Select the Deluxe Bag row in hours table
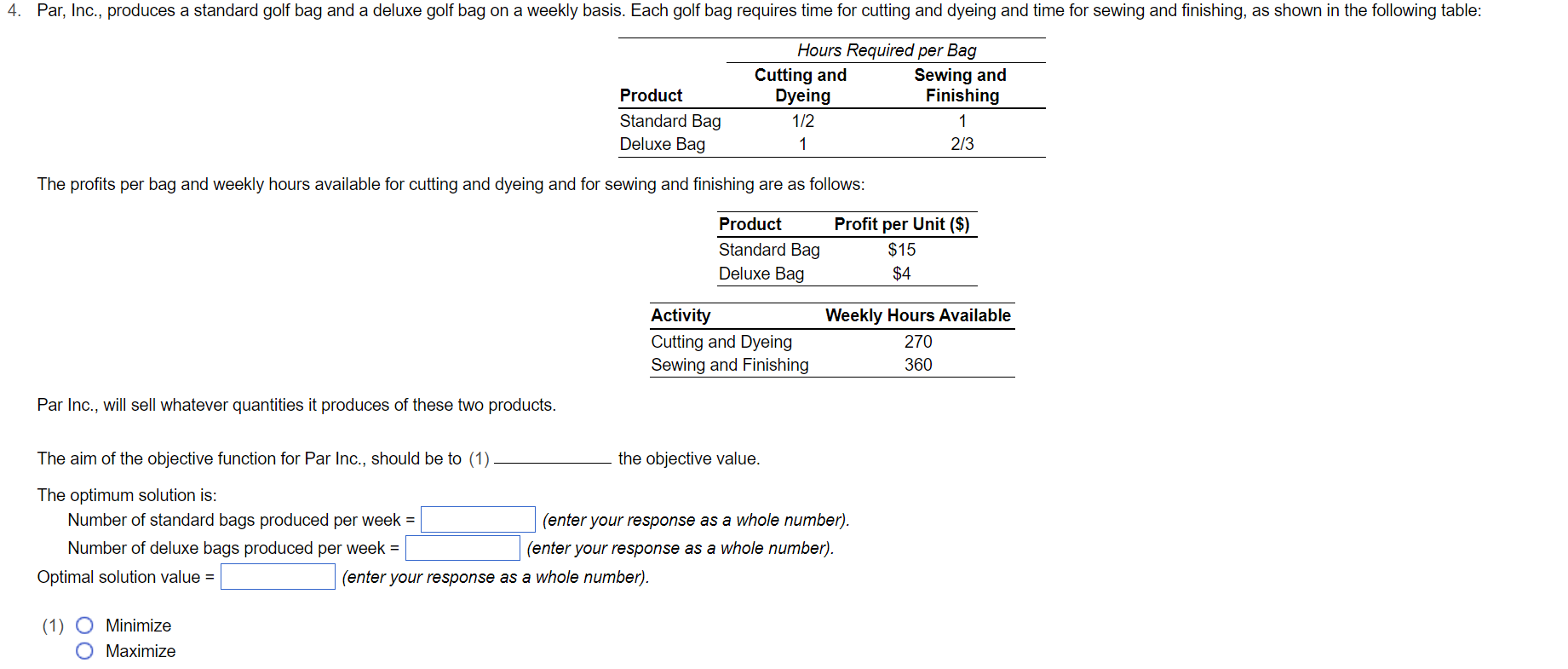The height and width of the screenshot is (669, 1568). click(x=663, y=144)
